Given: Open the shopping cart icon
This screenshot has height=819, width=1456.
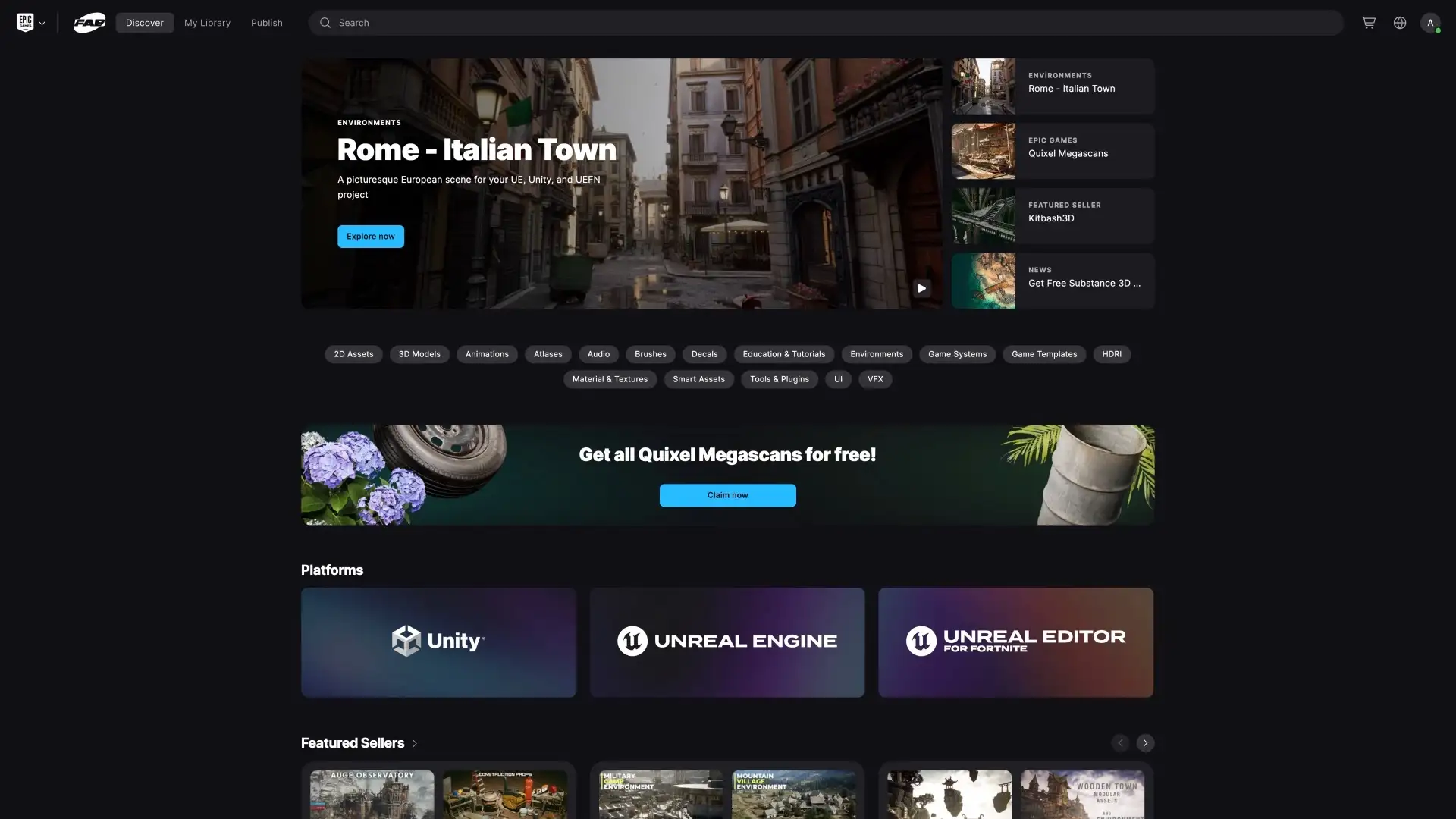Looking at the screenshot, I should 1368,23.
